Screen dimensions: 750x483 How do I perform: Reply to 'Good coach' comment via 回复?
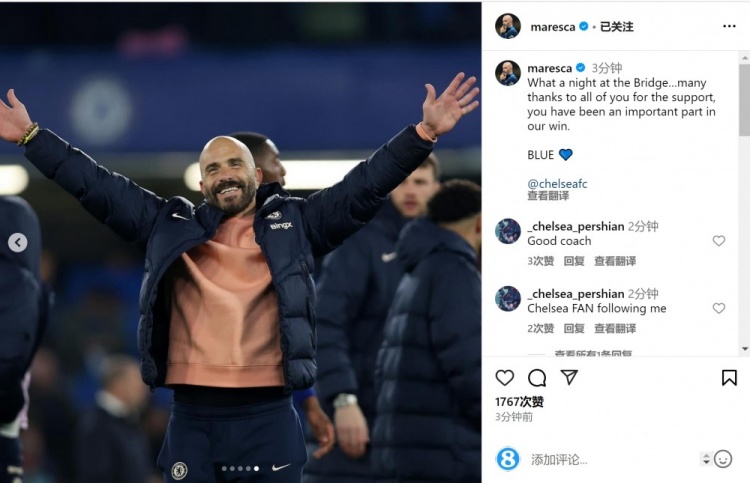(574, 261)
